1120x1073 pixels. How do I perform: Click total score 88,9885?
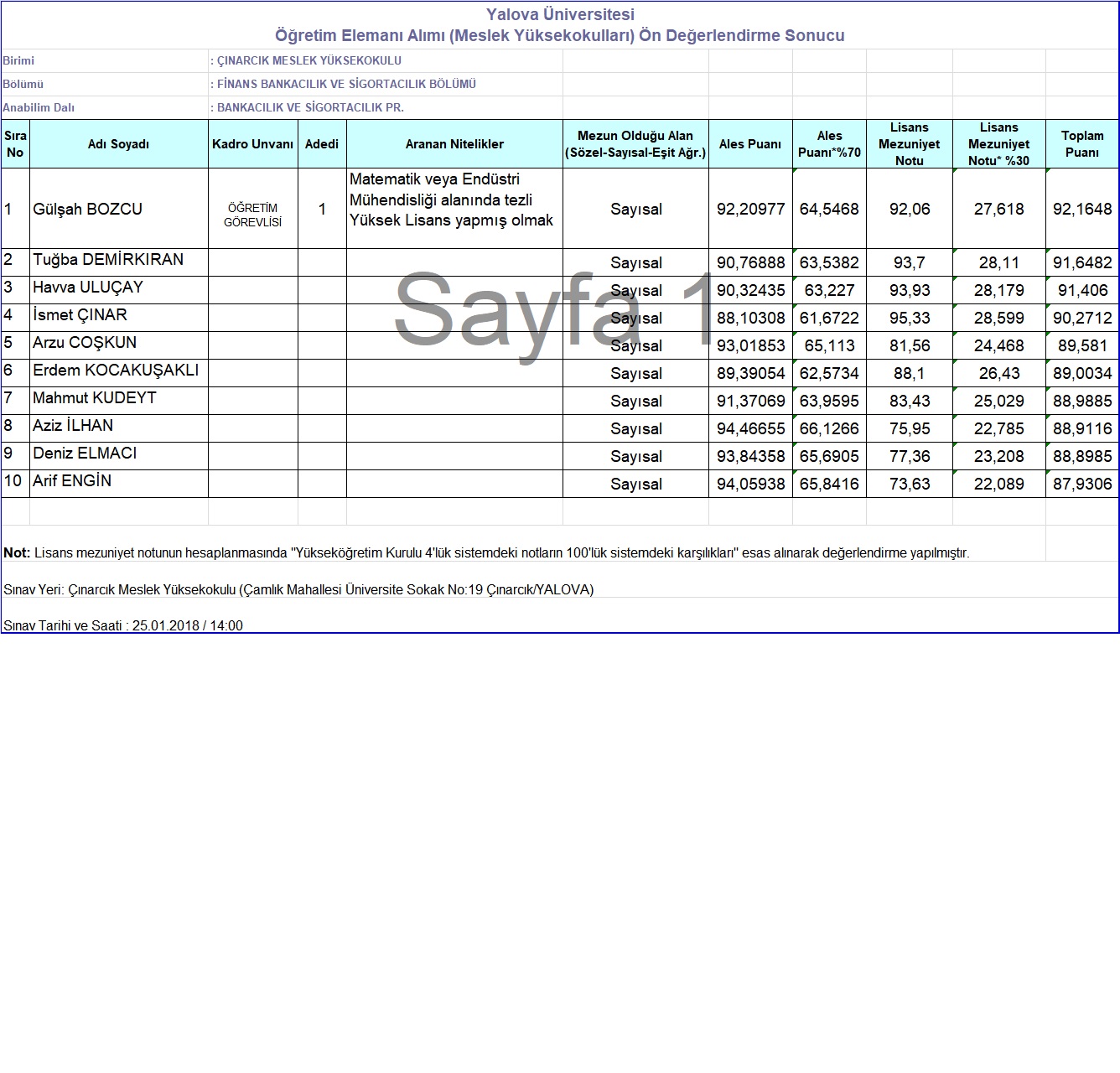1082,401
